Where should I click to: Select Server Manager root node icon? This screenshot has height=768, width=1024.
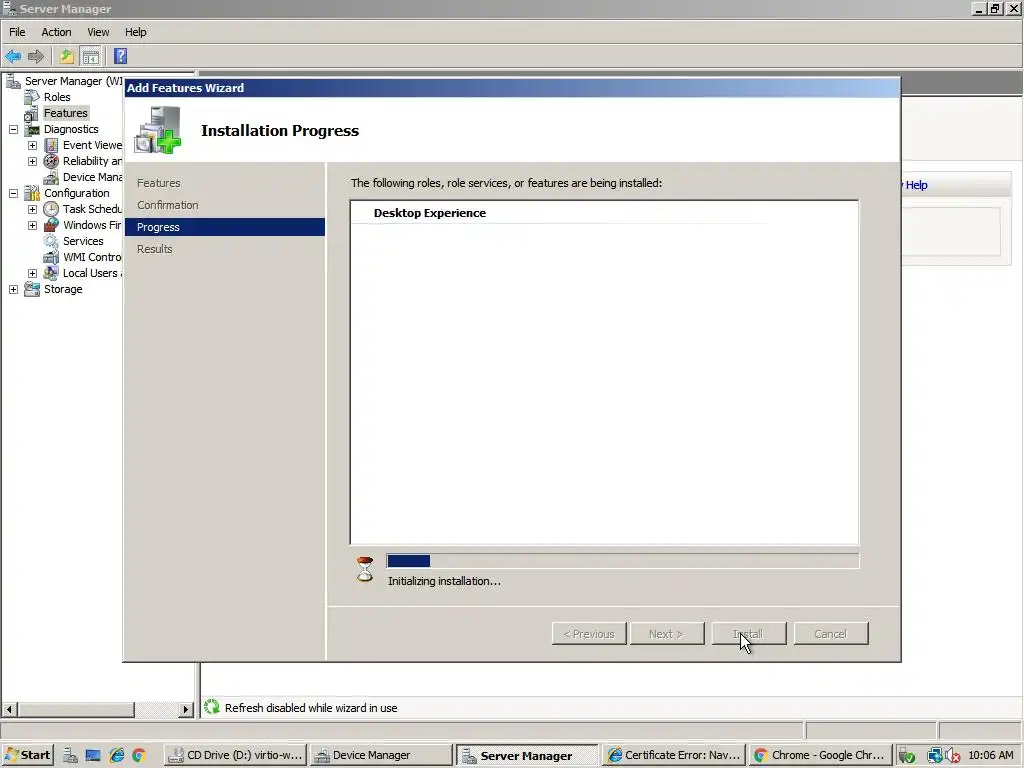coord(13,81)
